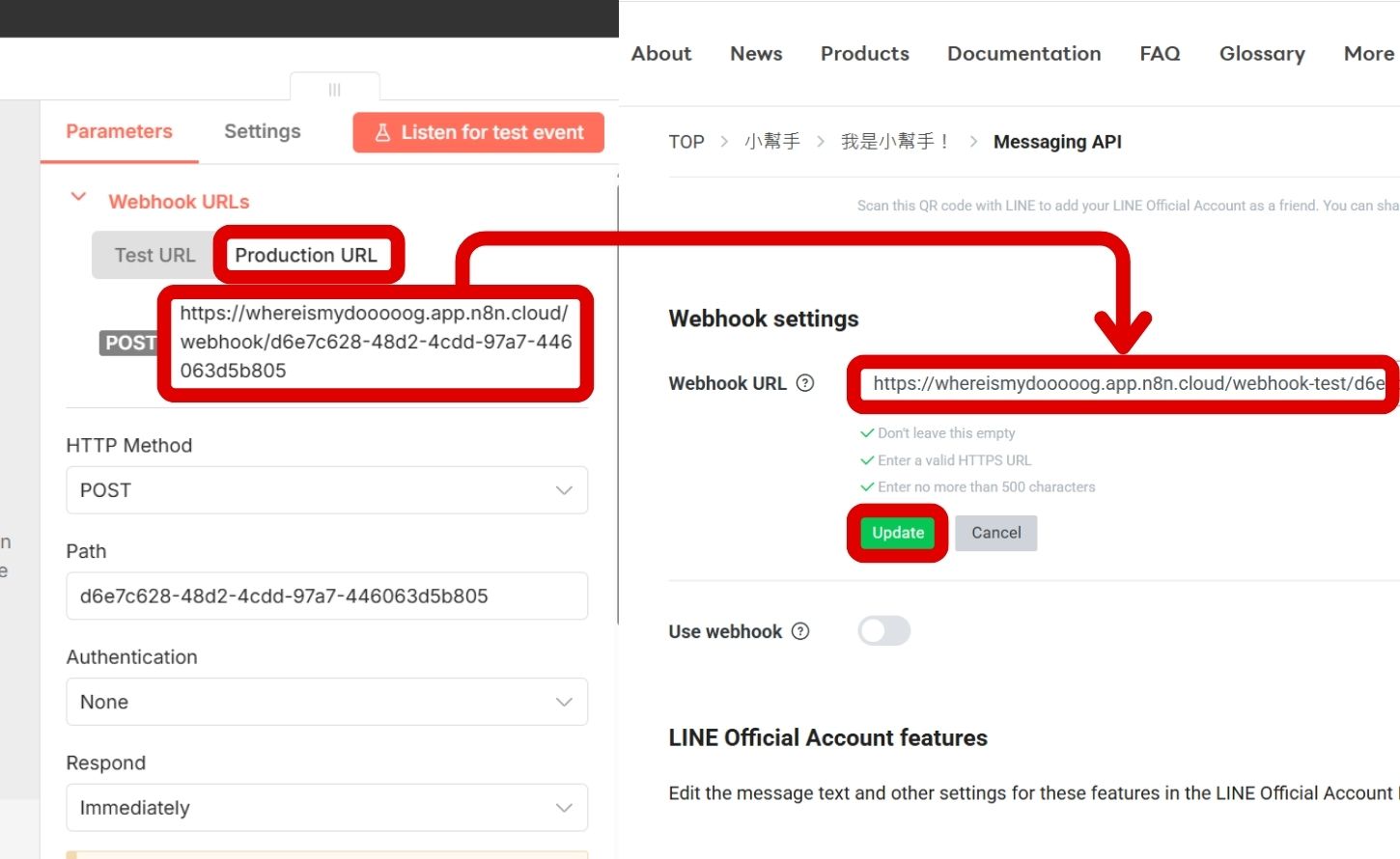Turn on the Use webhook switch
1400x859 pixels.
tap(883, 631)
